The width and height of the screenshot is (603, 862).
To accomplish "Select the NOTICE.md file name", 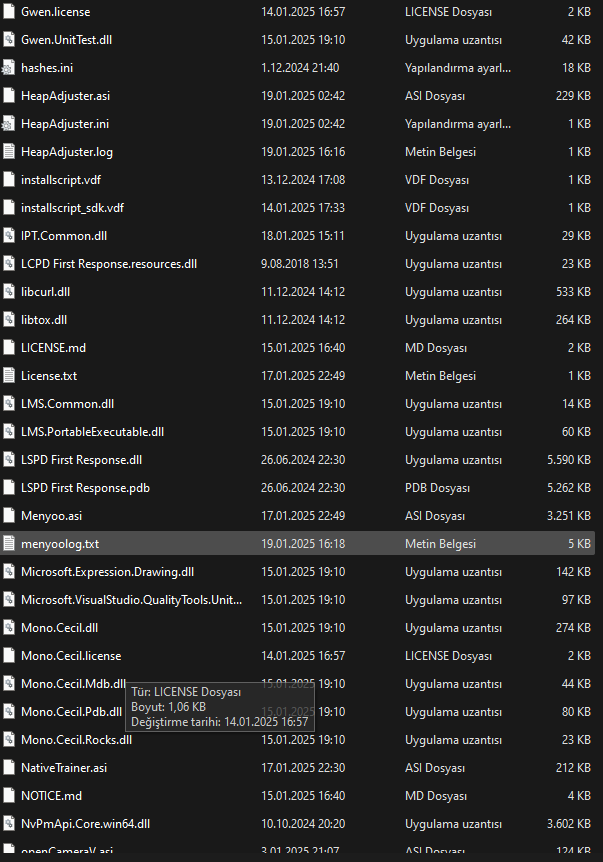I will coord(51,796).
